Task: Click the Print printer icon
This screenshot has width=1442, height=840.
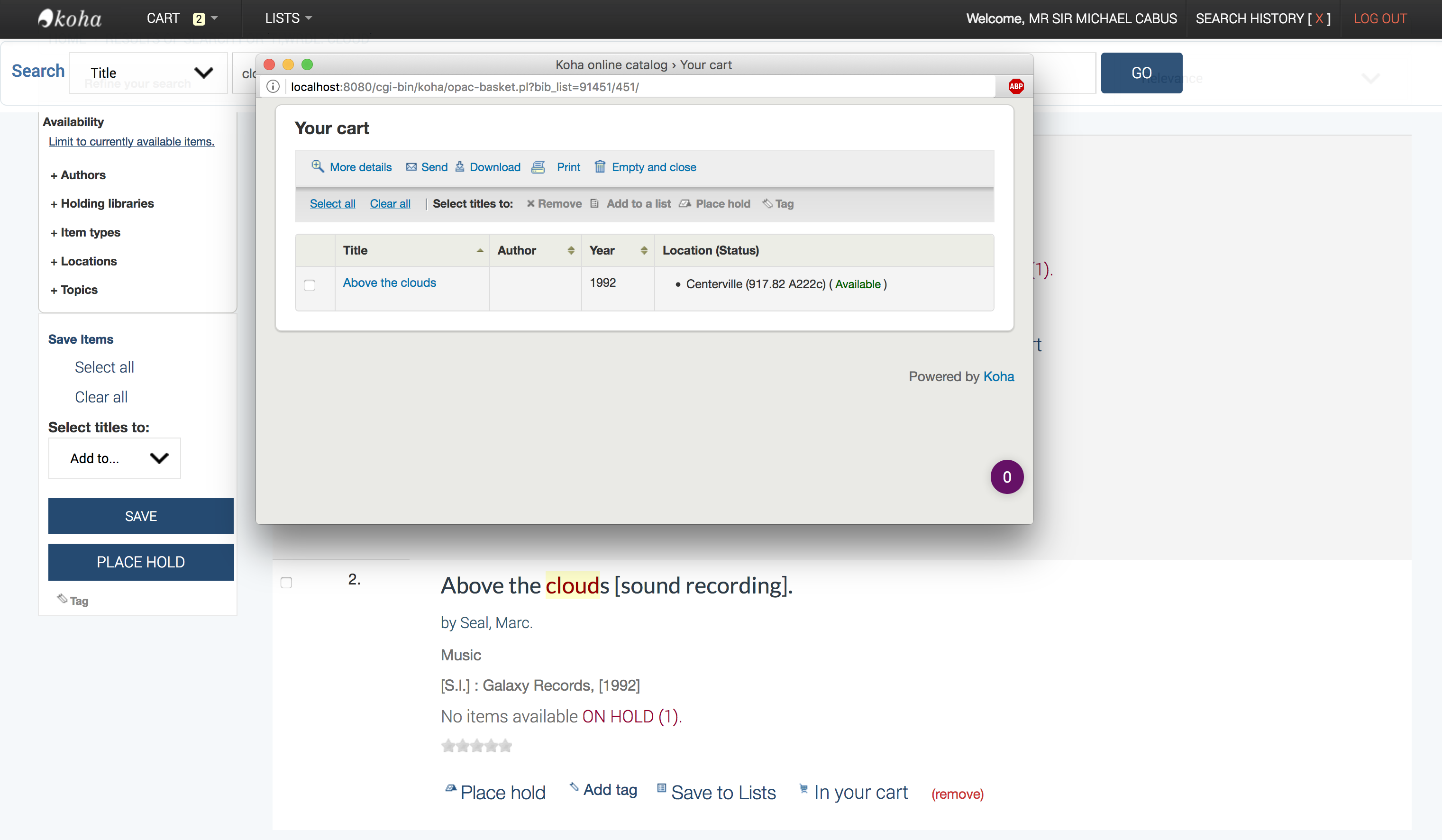Action: pyautogui.click(x=538, y=167)
